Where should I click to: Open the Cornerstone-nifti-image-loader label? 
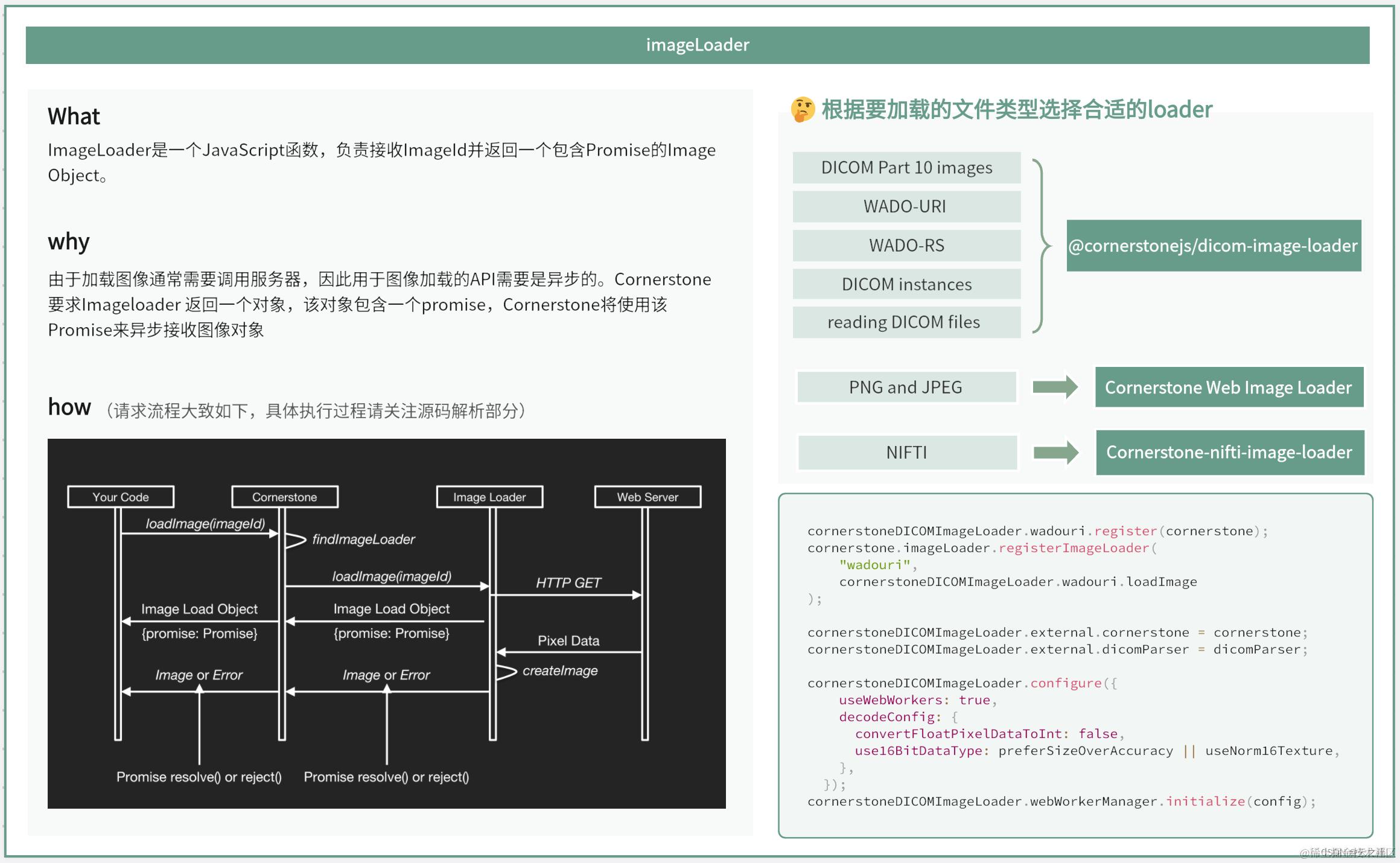1229,453
